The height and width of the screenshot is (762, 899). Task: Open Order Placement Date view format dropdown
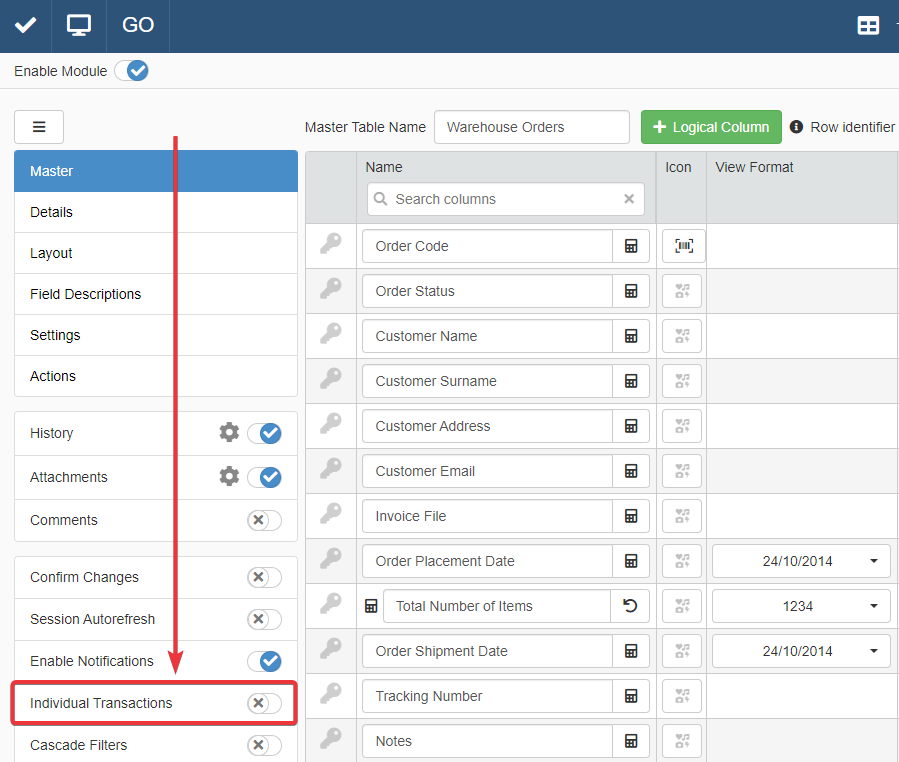801,561
